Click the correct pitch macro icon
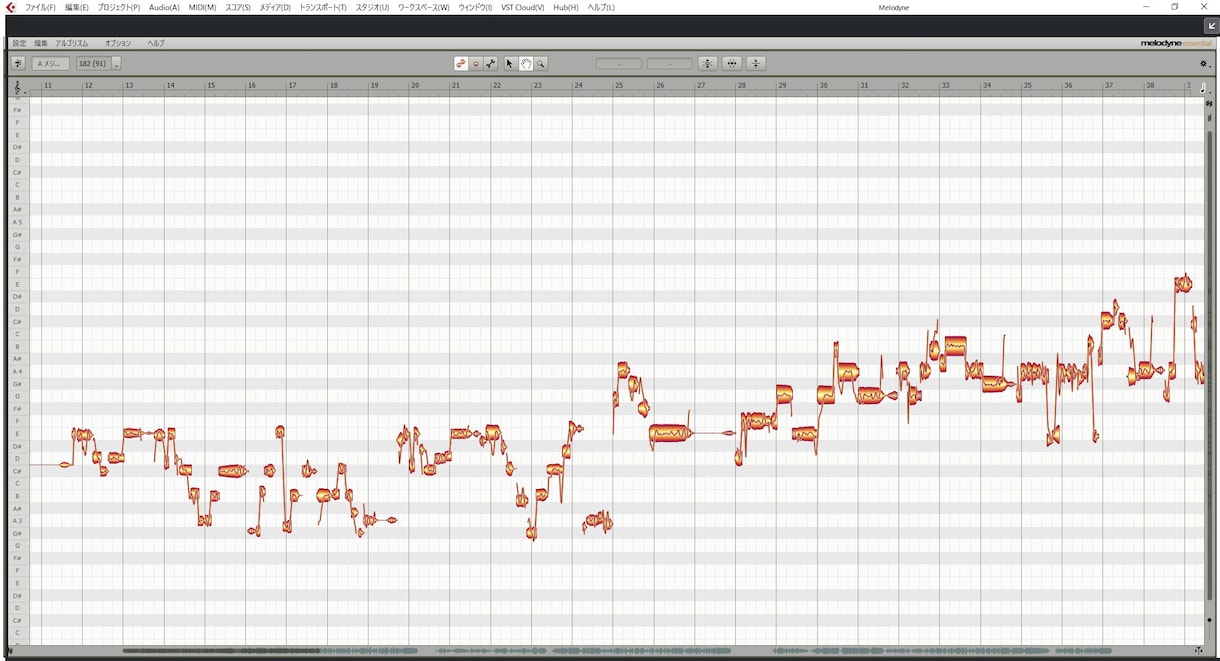The width and height of the screenshot is (1220, 661). 708,63
